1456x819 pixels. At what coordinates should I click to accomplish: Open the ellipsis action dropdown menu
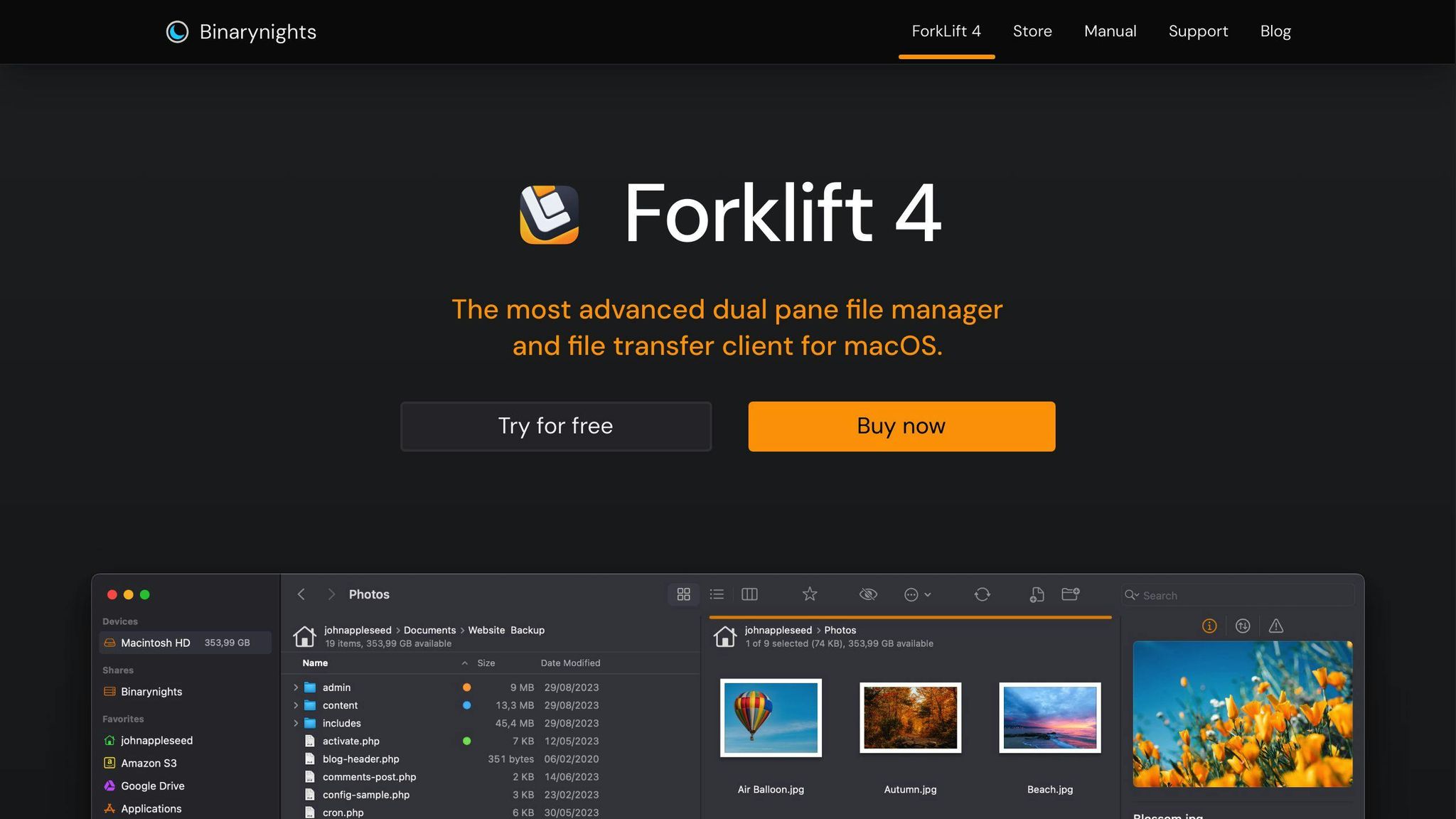tap(917, 594)
